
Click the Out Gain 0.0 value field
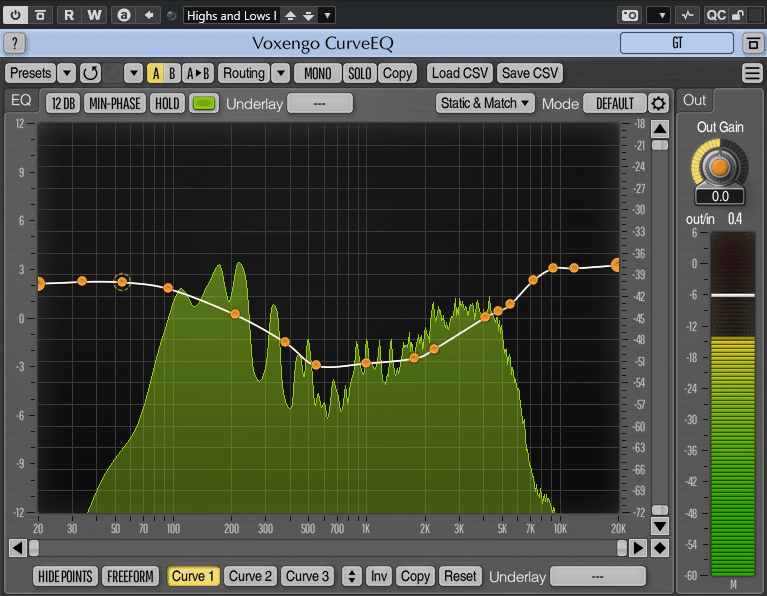720,197
